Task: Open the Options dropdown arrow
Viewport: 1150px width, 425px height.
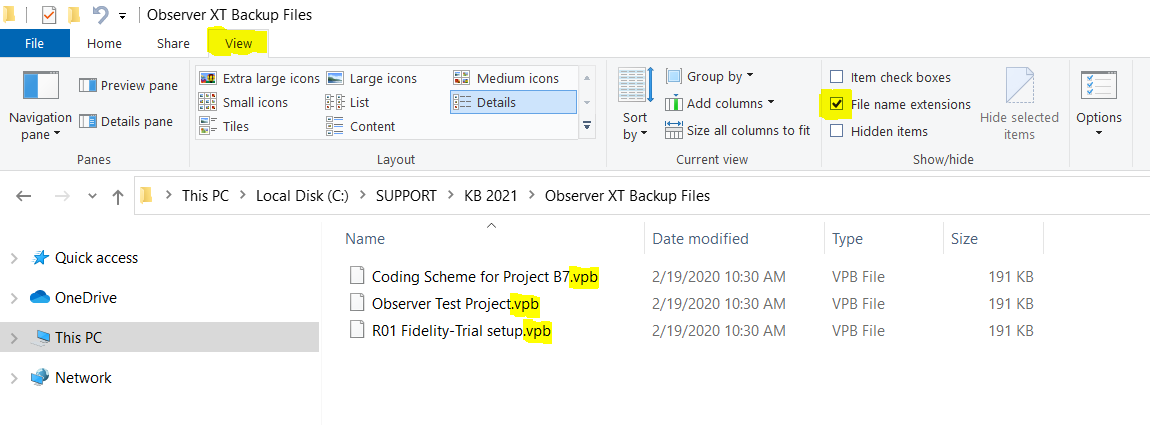Action: (x=1099, y=134)
